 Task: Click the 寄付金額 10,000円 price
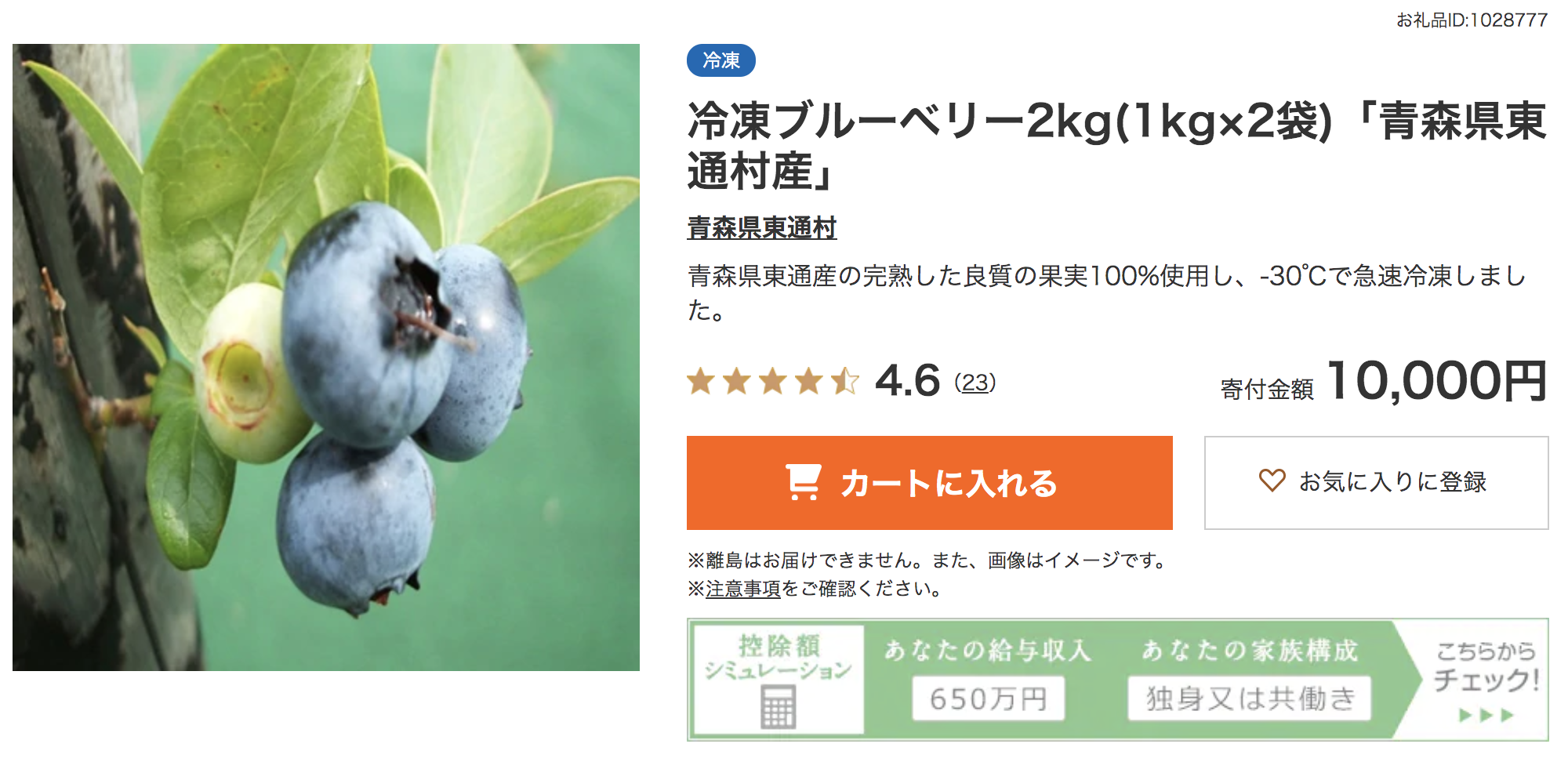[1384, 382]
